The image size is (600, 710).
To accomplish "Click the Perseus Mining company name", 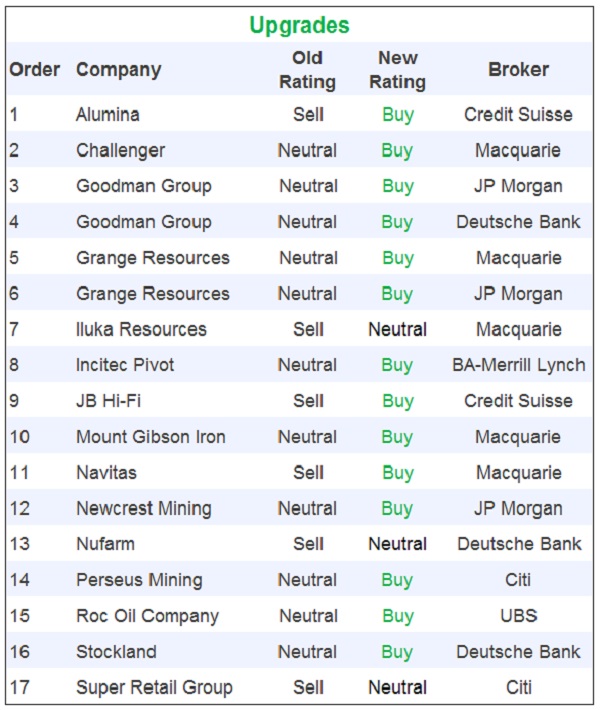I will (x=139, y=580).
